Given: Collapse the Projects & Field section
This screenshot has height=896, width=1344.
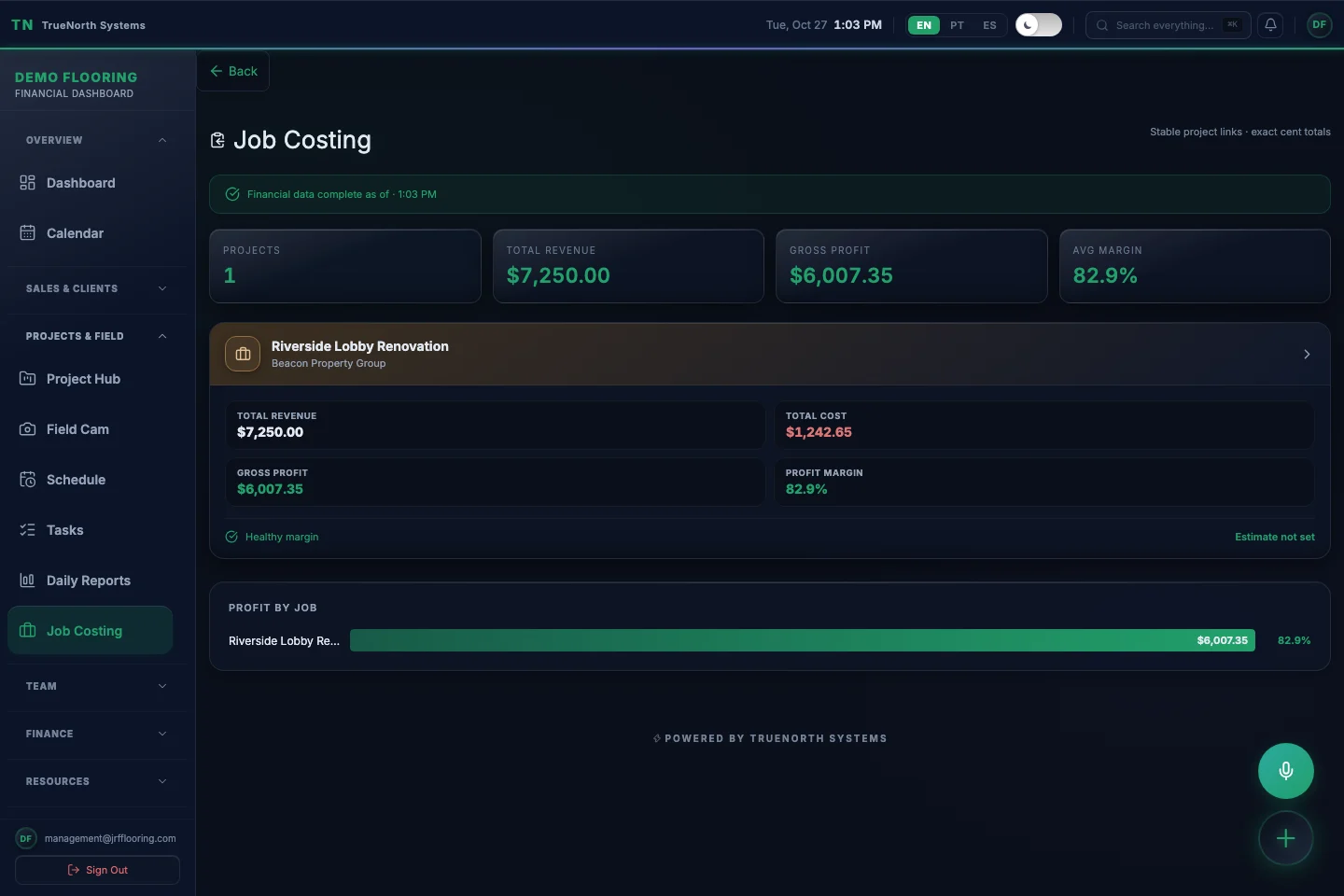Looking at the screenshot, I should pyautogui.click(x=97, y=336).
